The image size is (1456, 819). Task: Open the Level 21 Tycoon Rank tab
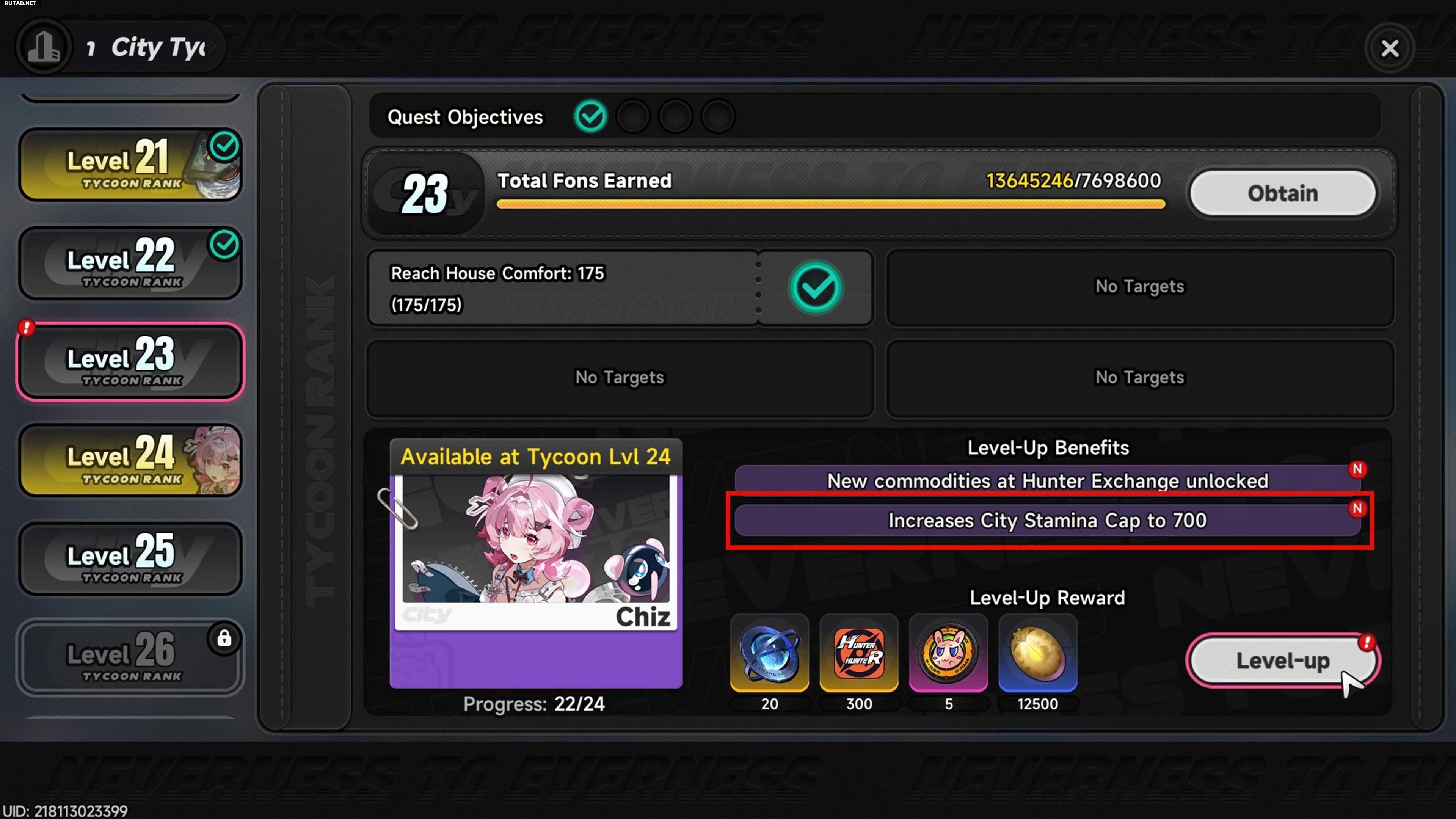[130, 164]
